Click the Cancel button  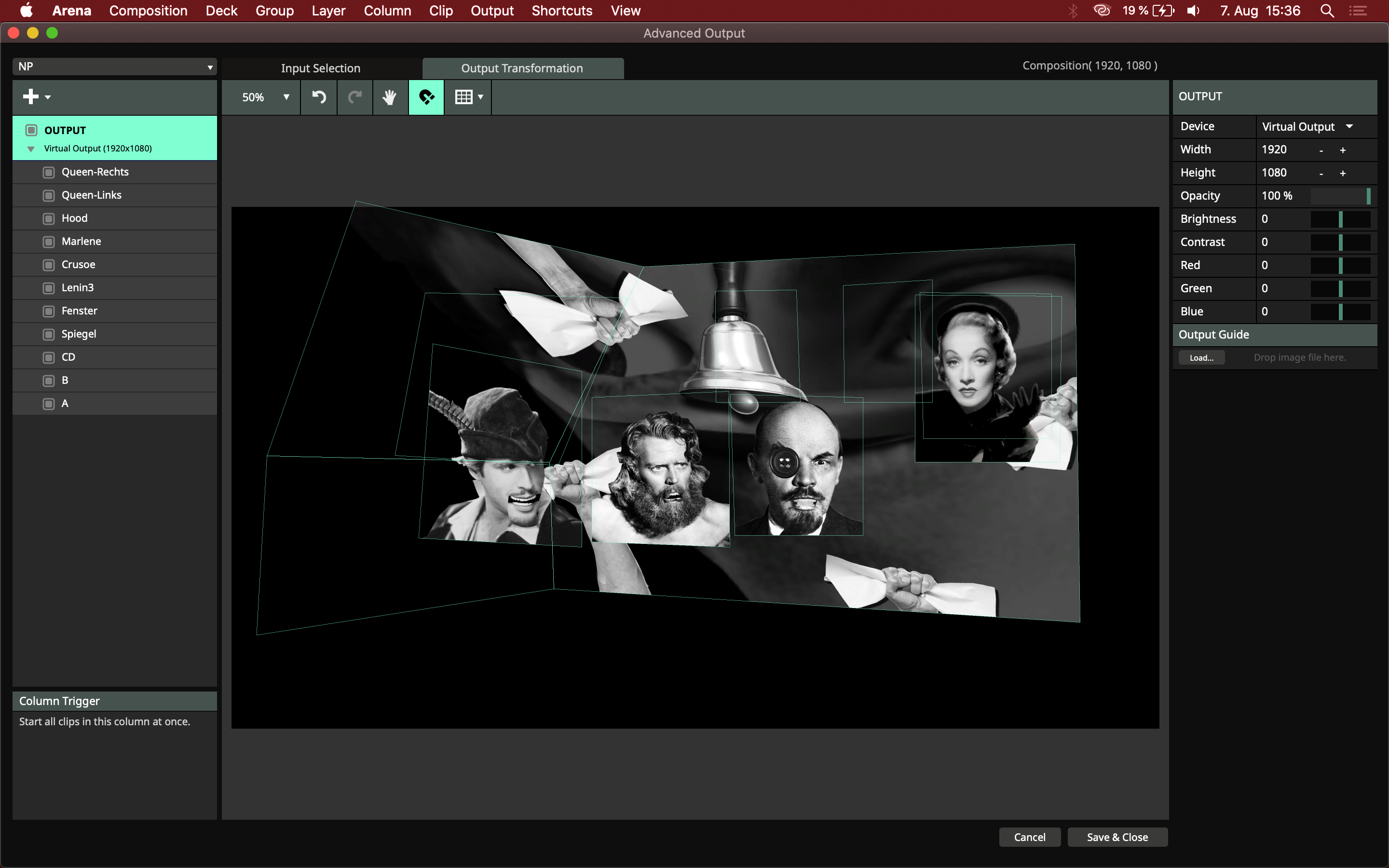(1030, 837)
